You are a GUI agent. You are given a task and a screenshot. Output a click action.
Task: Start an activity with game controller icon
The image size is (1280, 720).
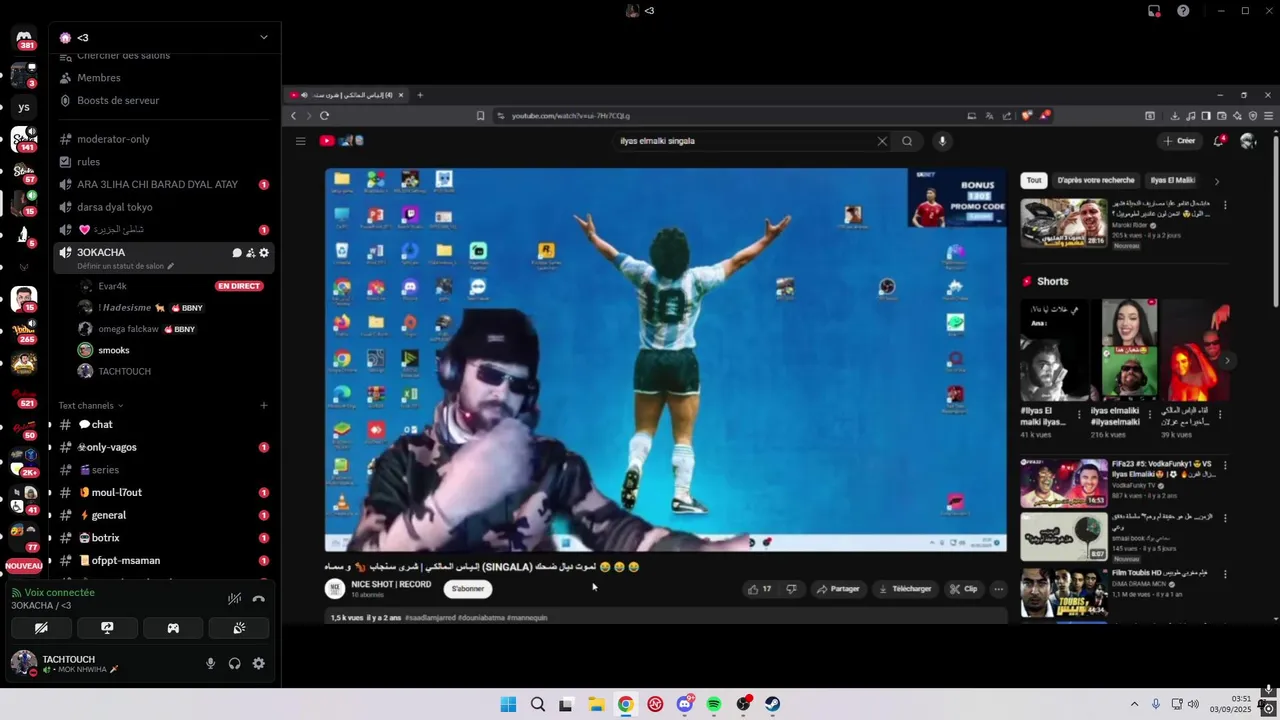(x=173, y=628)
